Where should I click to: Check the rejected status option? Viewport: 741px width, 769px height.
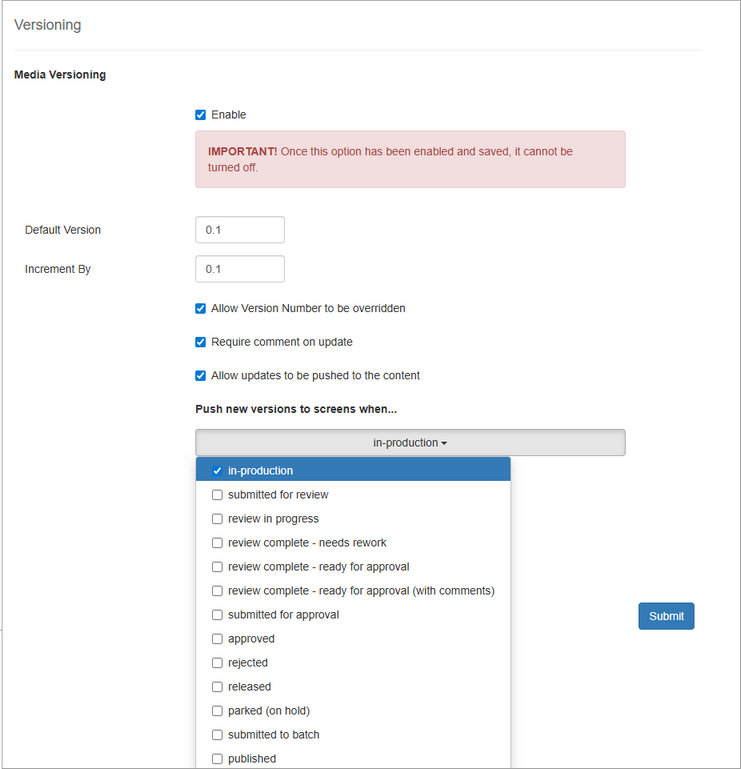pyautogui.click(x=217, y=663)
